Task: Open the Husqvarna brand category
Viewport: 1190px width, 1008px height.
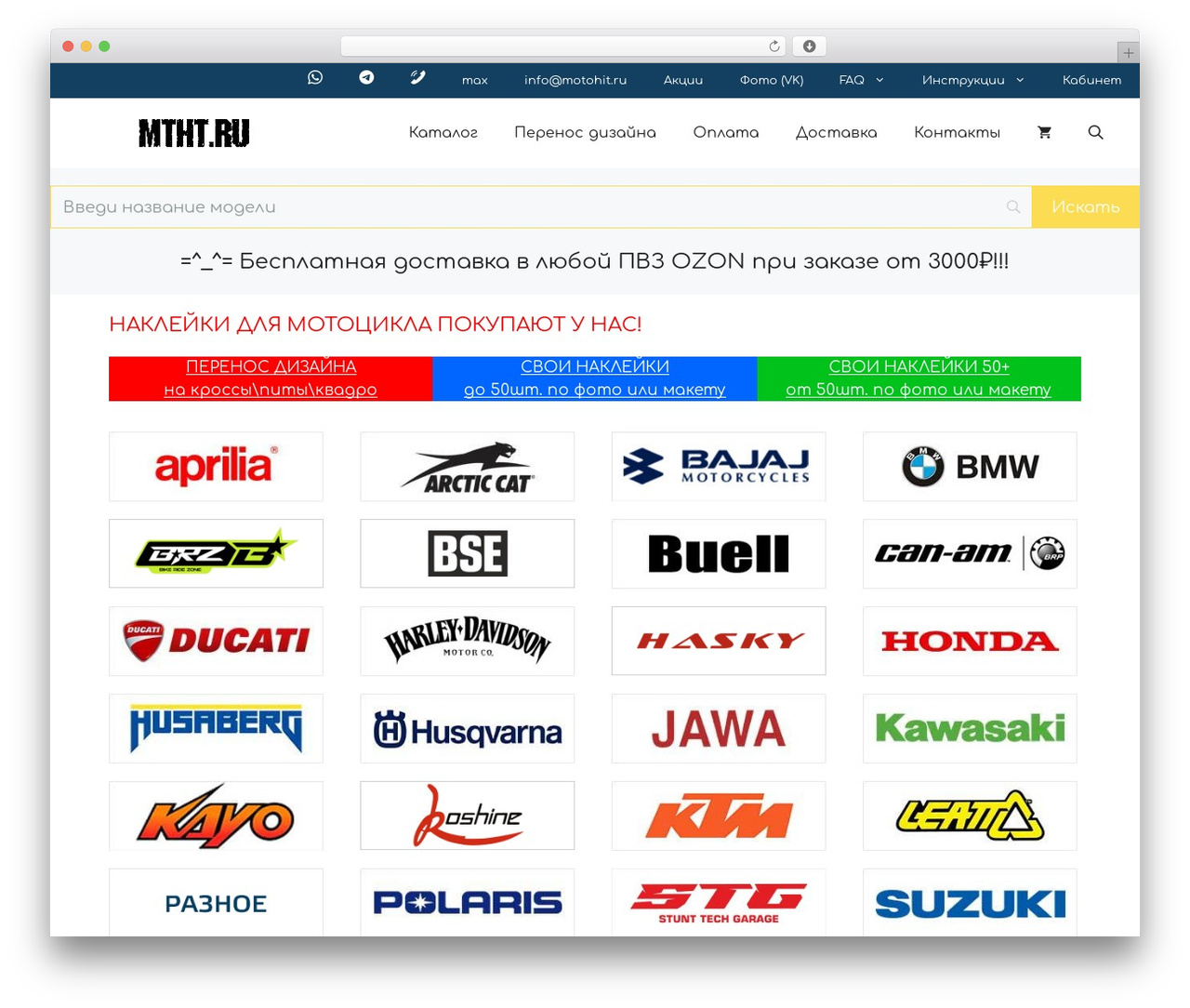Action: tap(468, 729)
